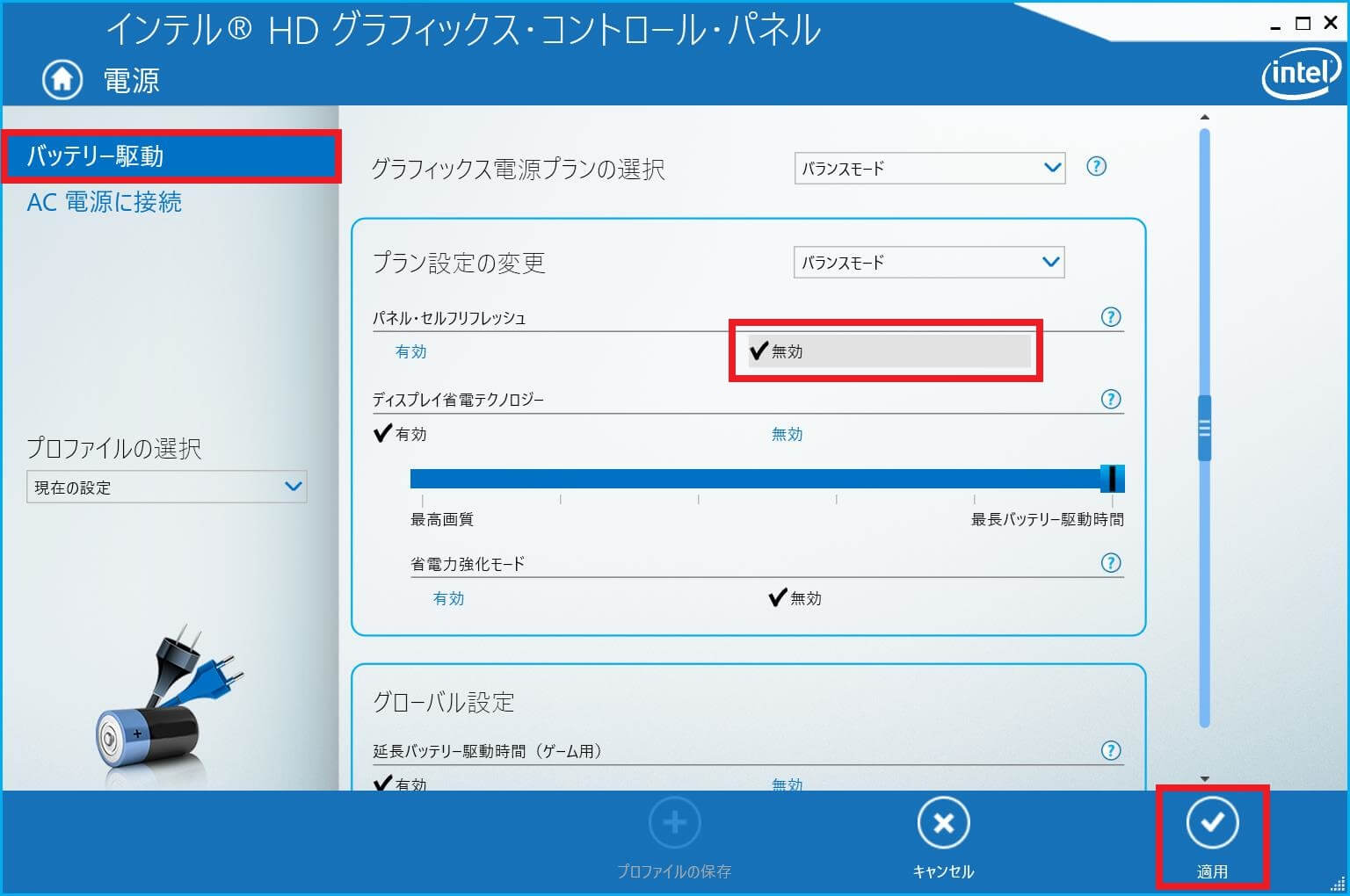Click the display power-saving slider handle
This screenshot has height=896, width=1350.
(1112, 479)
